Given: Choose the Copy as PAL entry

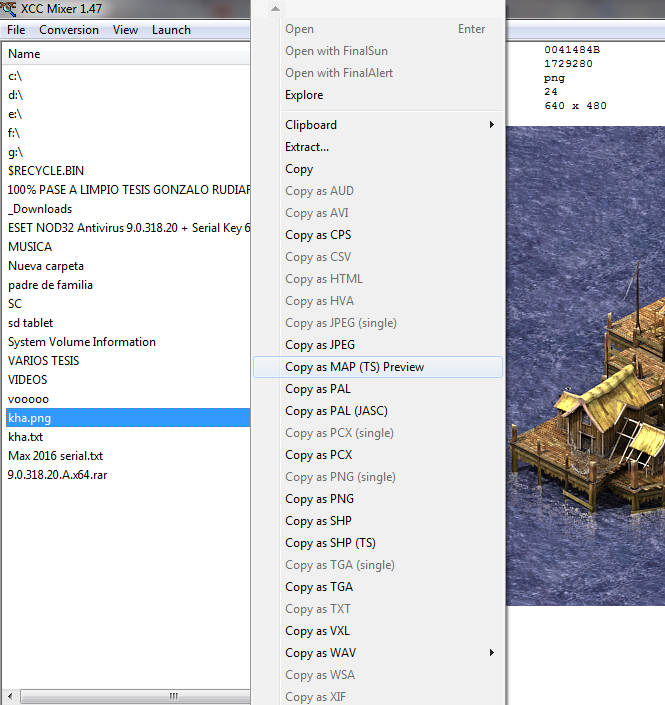Looking at the screenshot, I should click(x=378, y=389).
